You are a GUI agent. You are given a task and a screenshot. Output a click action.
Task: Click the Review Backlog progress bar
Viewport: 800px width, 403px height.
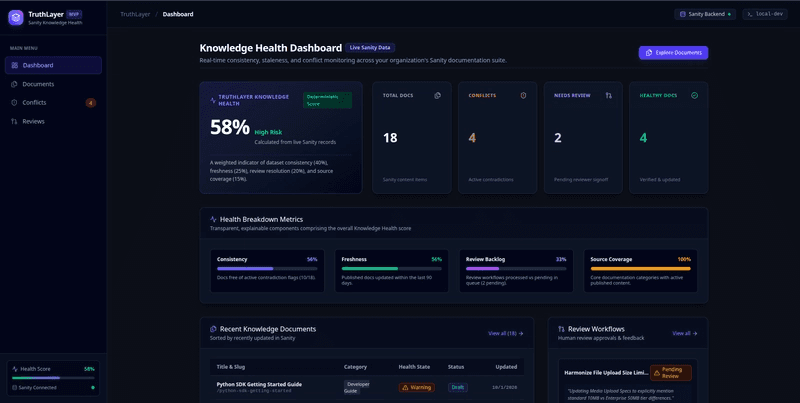[x=516, y=268]
